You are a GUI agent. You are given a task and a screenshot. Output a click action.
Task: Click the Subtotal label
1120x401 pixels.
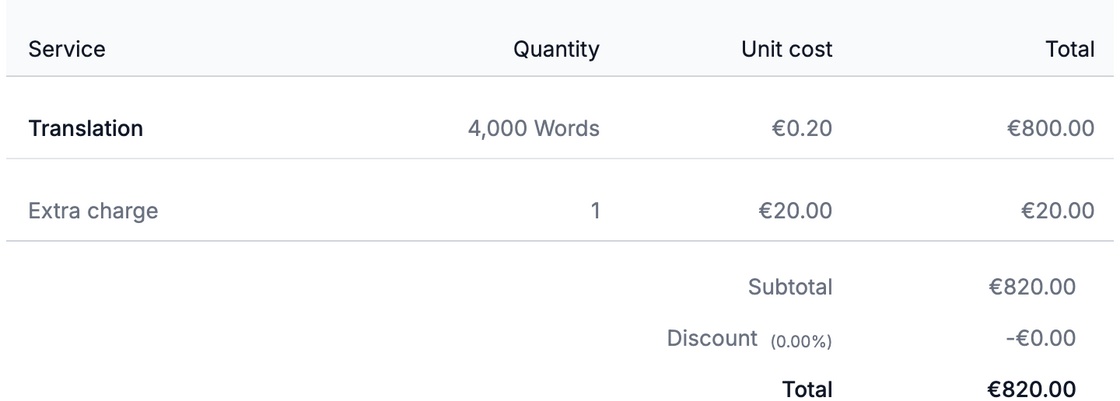(x=790, y=288)
